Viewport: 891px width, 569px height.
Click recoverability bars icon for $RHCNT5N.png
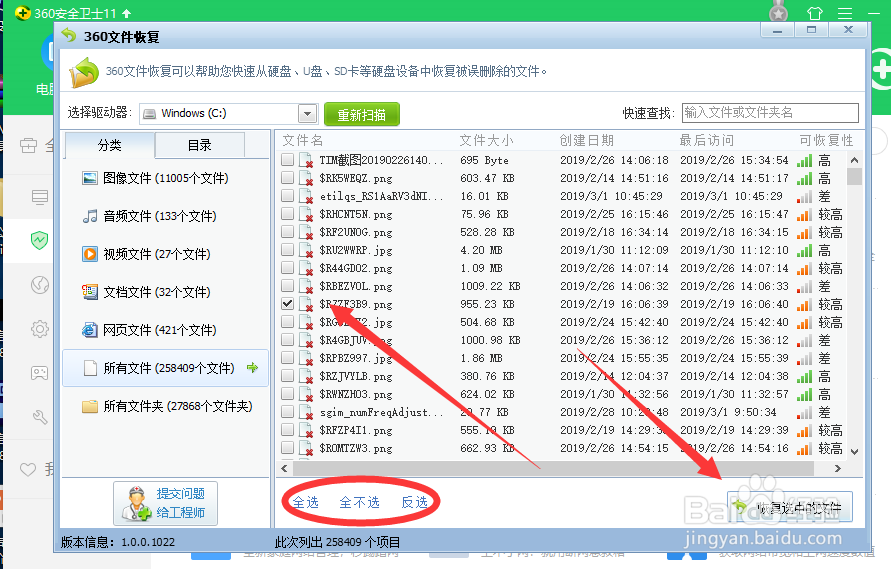804,215
